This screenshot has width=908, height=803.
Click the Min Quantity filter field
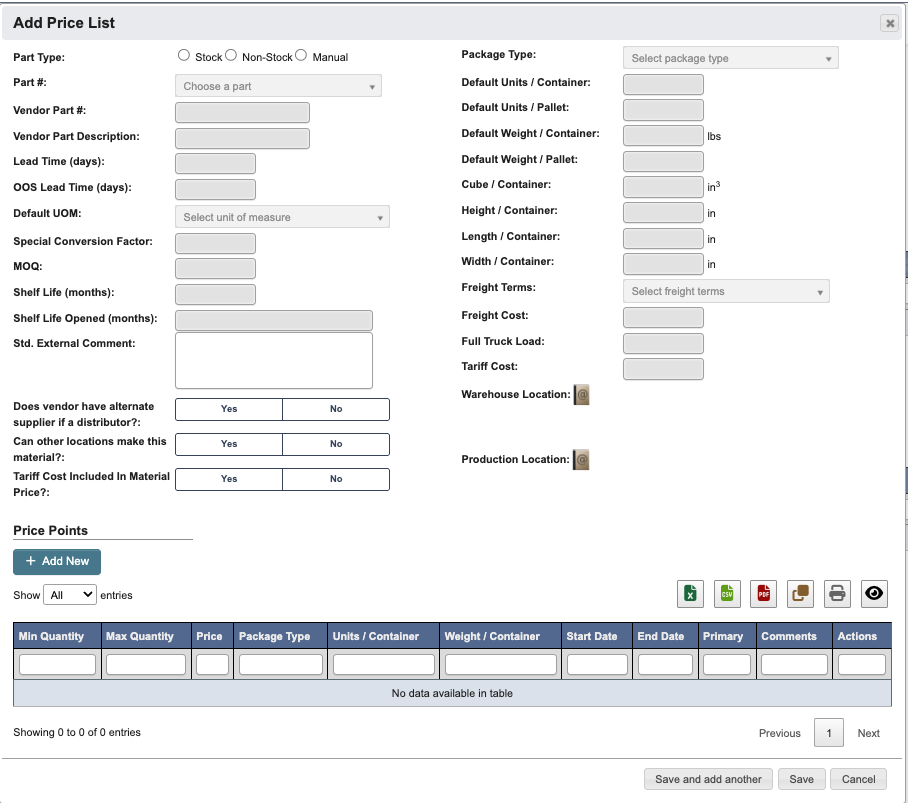(x=56, y=663)
